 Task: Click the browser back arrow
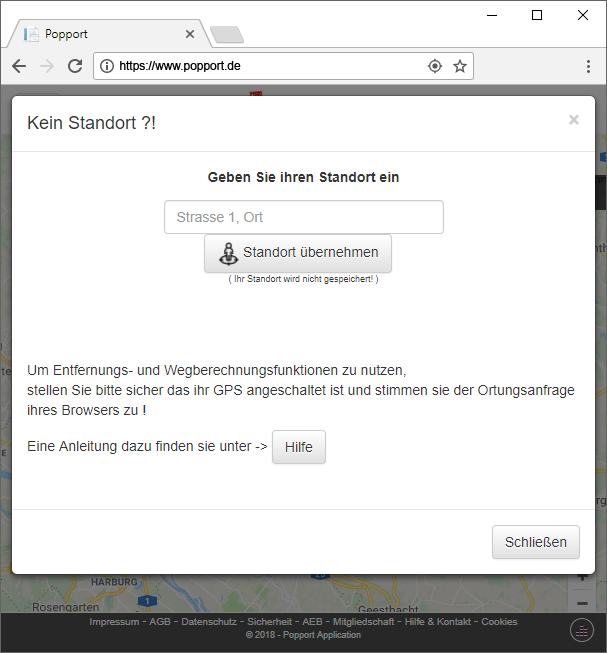coord(19,66)
